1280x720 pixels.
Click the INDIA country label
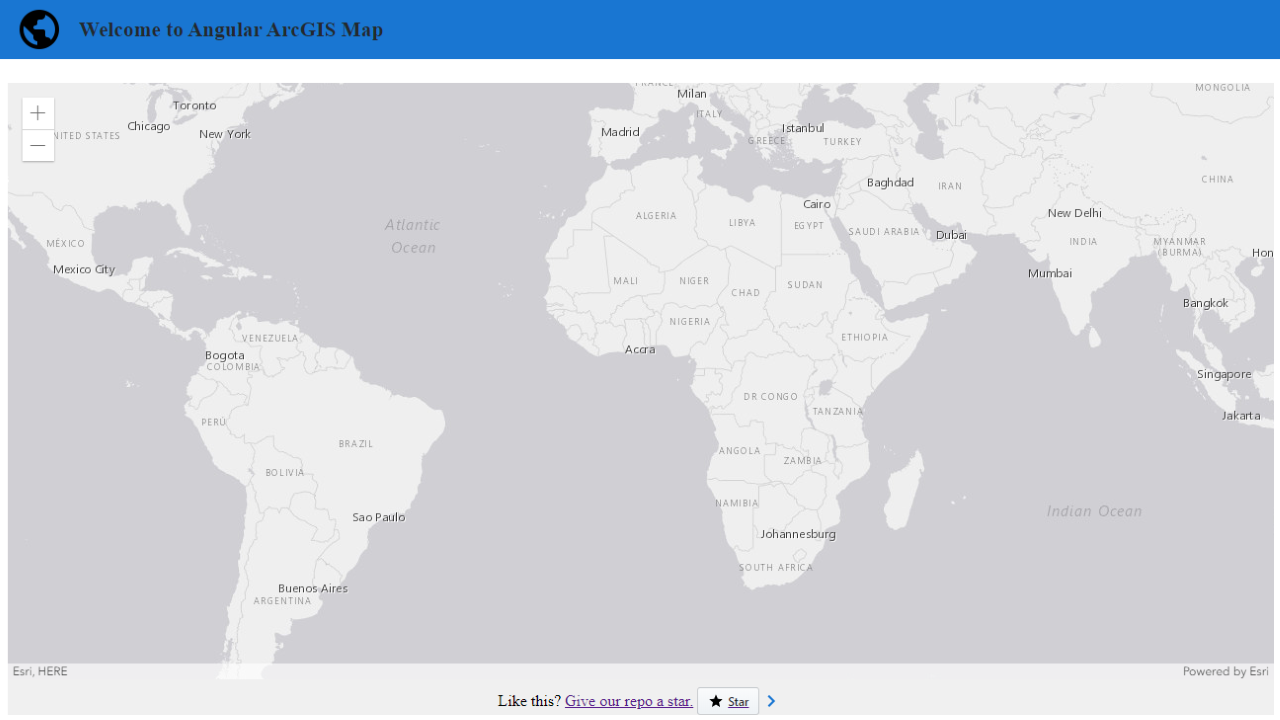[1083, 242]
